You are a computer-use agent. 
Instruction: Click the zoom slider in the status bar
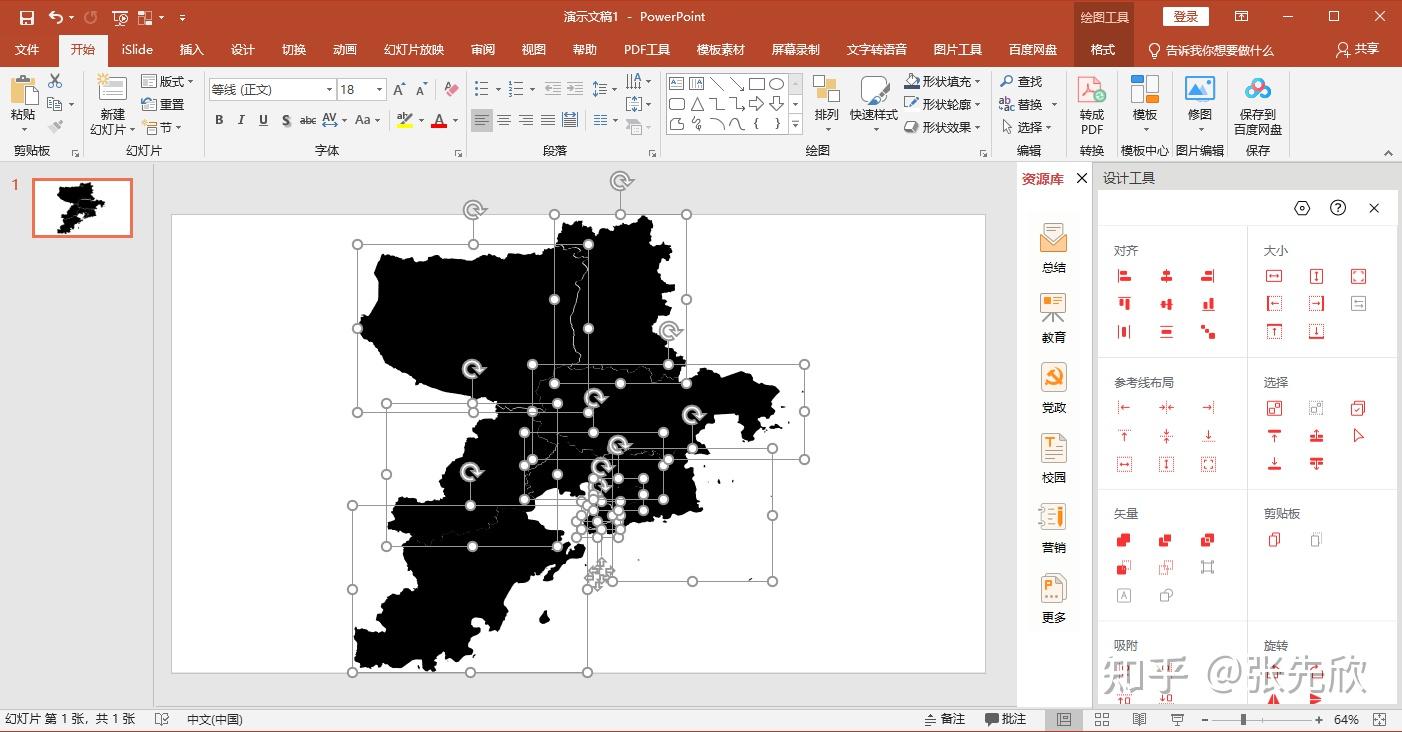pyautogui.click(x=1243, y=719)
